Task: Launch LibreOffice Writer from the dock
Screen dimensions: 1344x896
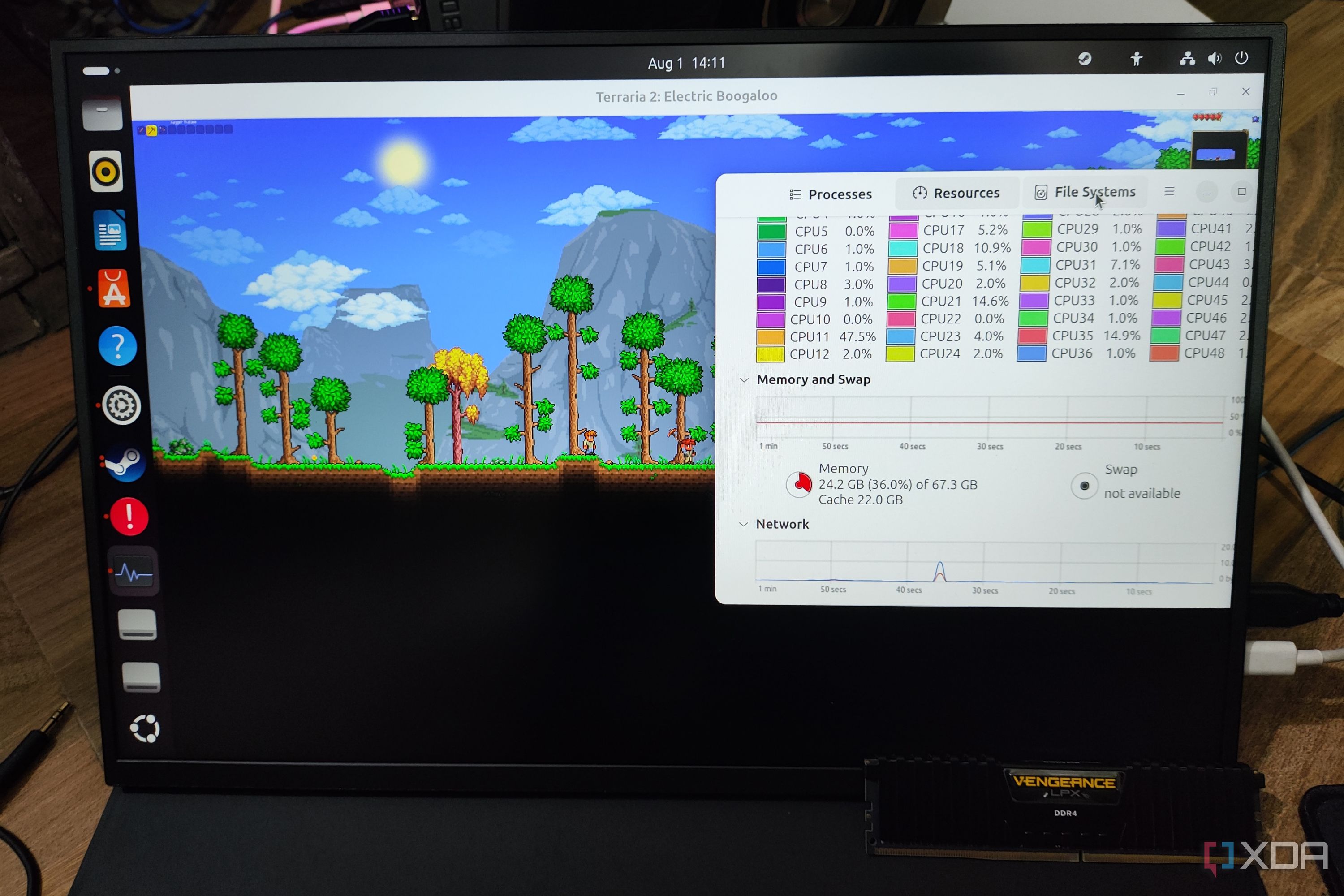Action: tap(110, 230)
